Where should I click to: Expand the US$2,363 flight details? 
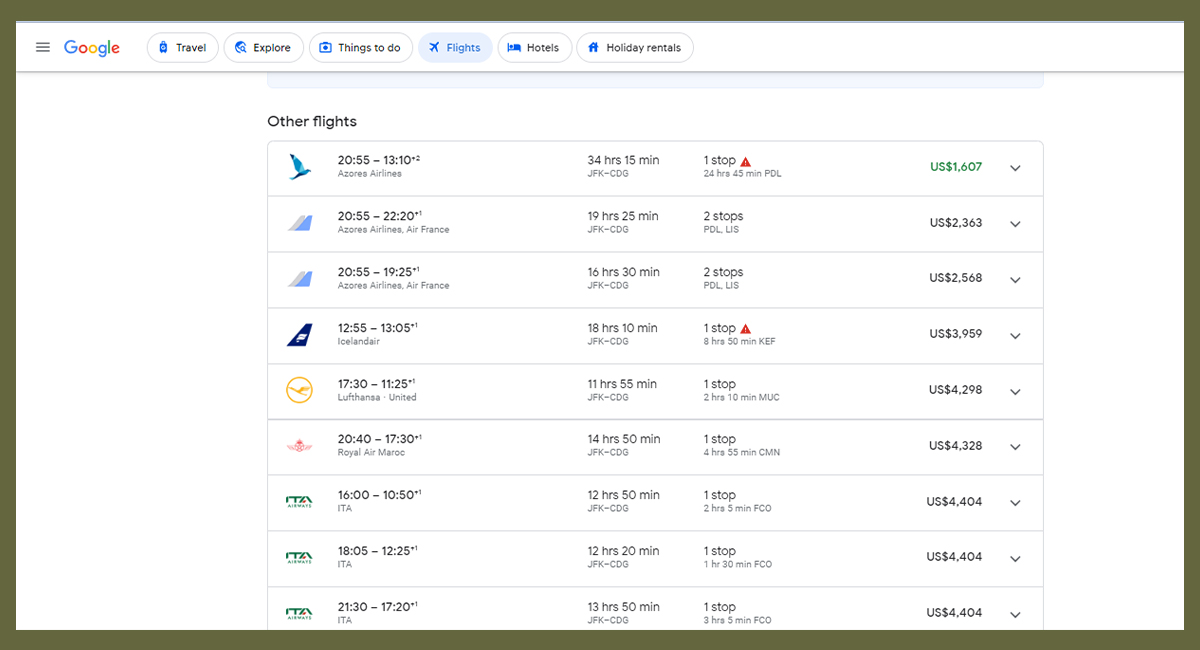pyautogui.click(x=1015, y=224)
